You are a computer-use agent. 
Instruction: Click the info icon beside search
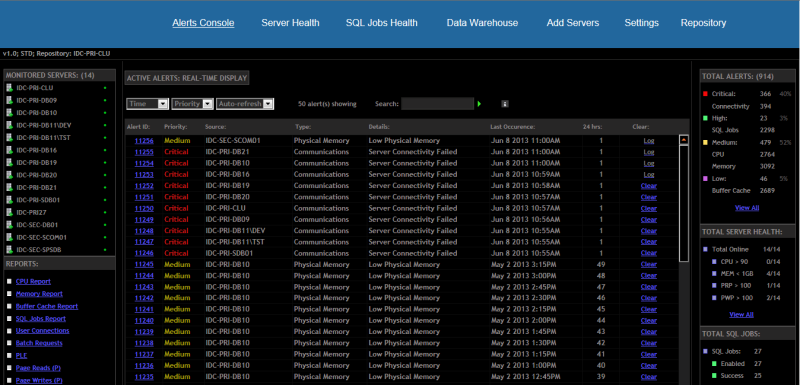coord(505,104)
